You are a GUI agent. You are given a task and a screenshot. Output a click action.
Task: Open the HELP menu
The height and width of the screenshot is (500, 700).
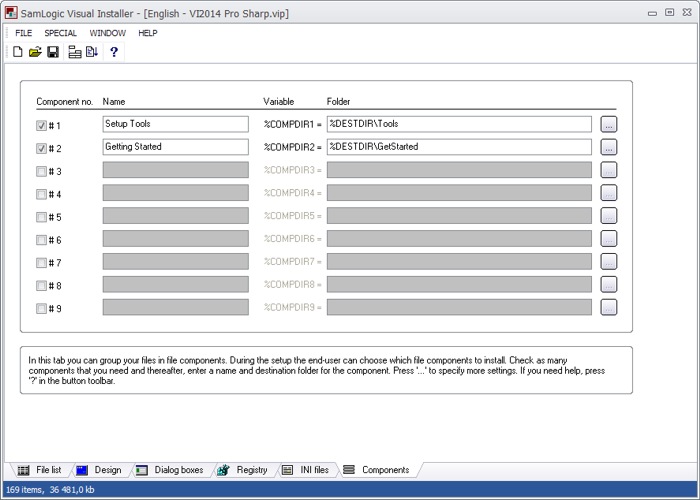point(148,33)
